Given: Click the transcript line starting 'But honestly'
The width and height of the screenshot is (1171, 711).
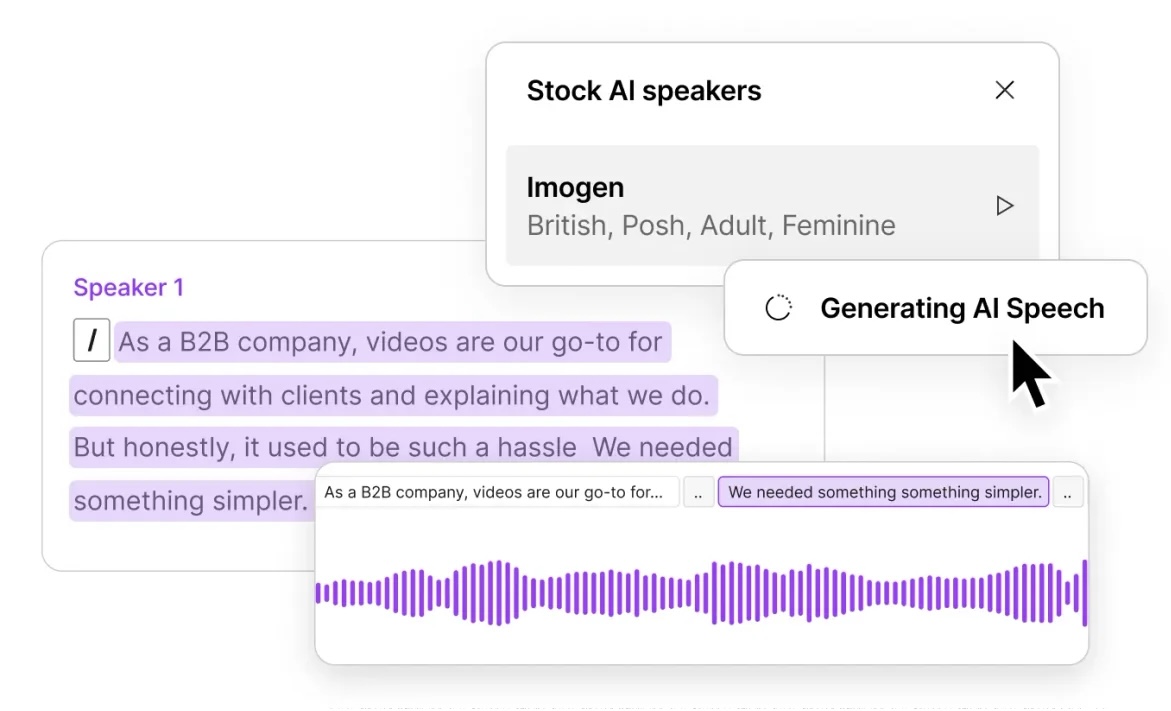Looking at the screenshot, I should (400, 446).
